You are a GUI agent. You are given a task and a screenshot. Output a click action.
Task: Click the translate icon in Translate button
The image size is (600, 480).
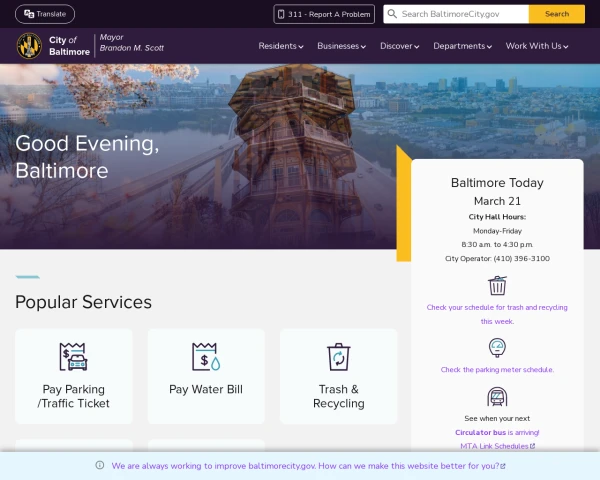point(29,14)
